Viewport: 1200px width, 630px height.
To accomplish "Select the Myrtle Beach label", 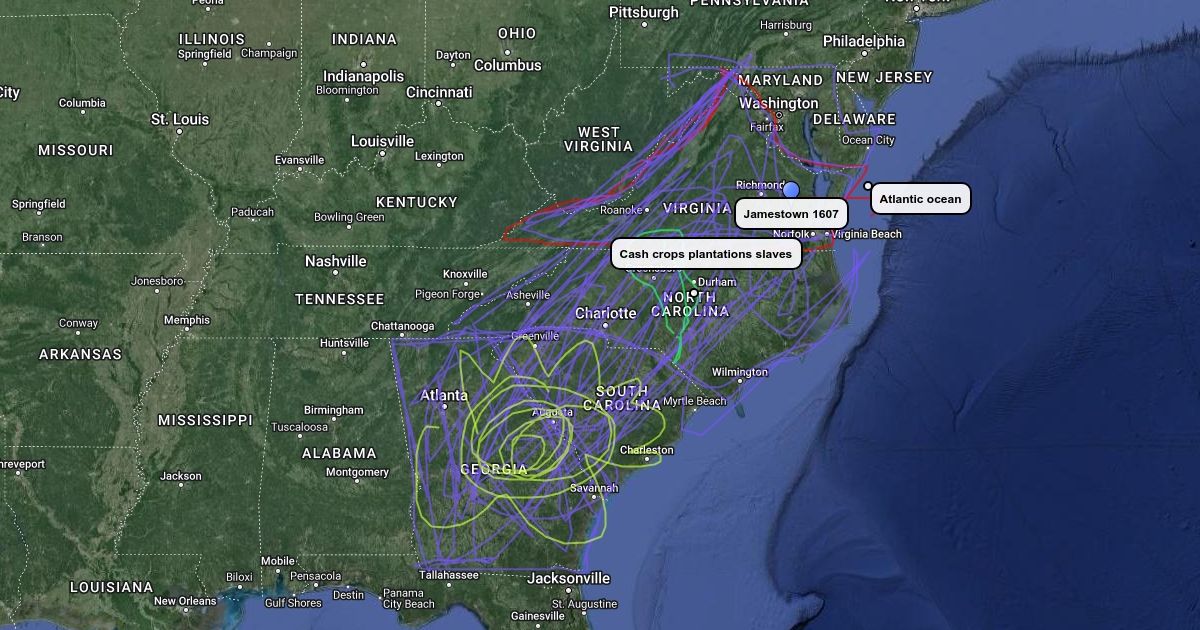I will (x=695, y=401).
